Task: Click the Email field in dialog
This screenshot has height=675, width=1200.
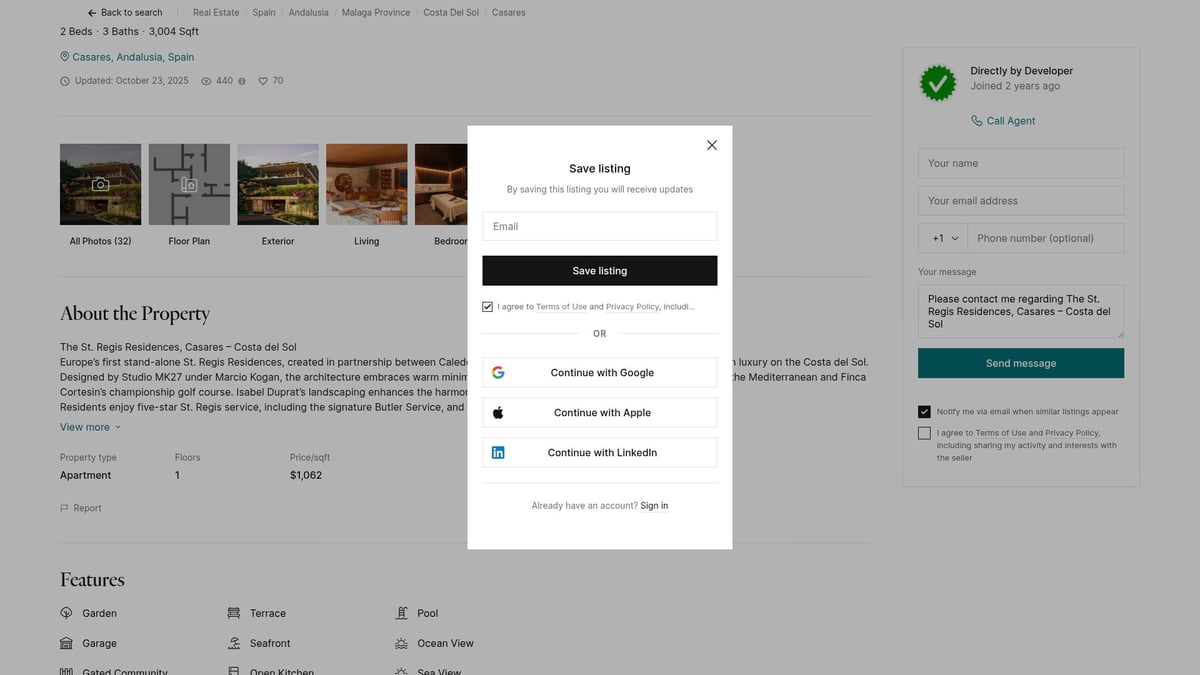Action: click(x=599, y=226)
